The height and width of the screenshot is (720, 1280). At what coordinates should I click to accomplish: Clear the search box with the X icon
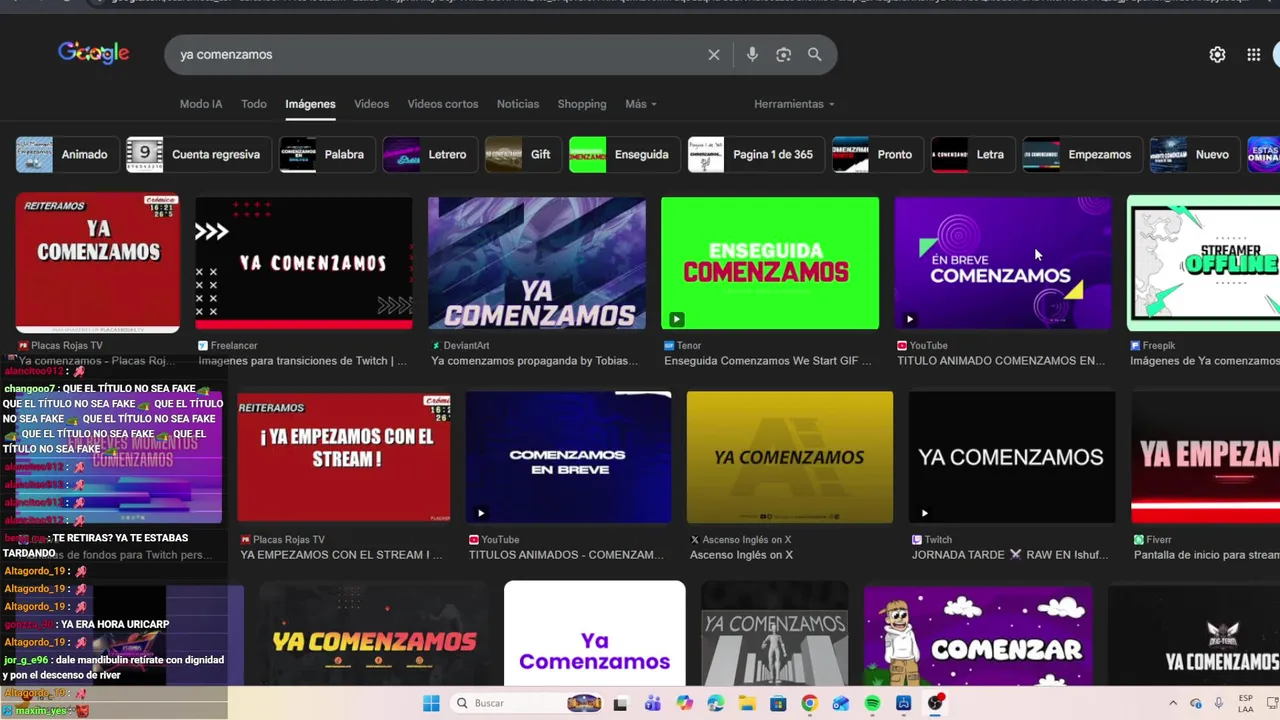pos(714,55)
